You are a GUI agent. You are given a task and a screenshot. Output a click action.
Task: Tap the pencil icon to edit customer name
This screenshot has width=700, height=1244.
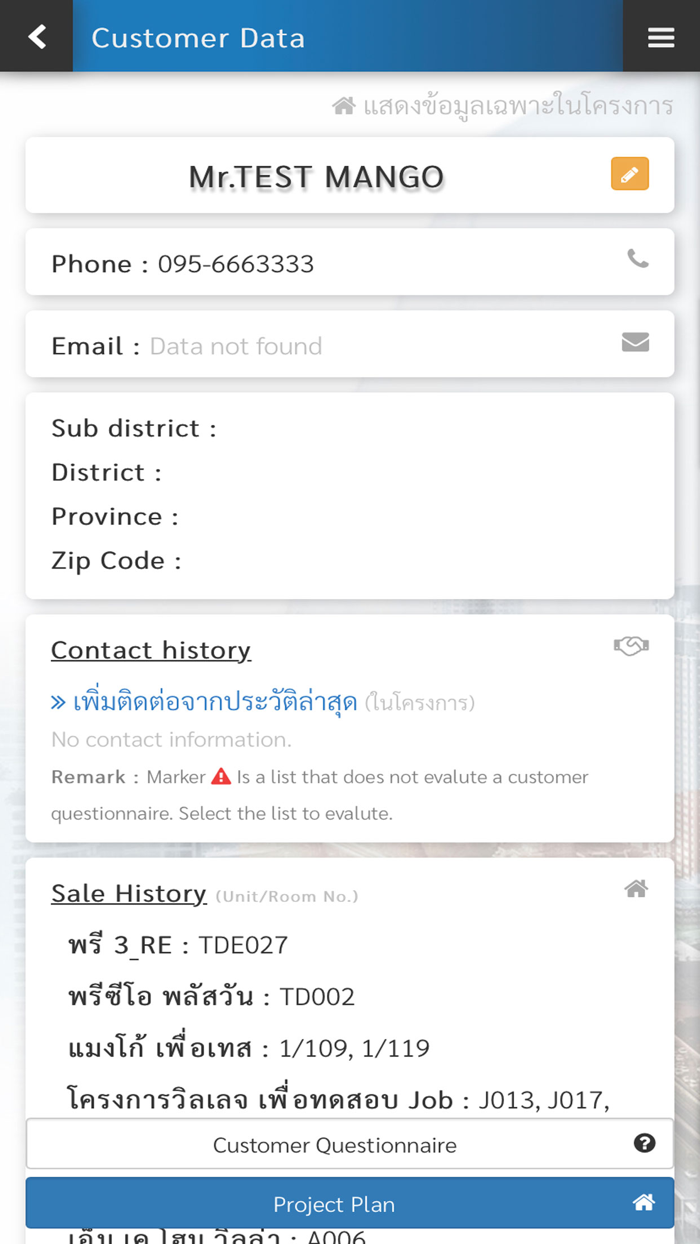tap(629, 173)
